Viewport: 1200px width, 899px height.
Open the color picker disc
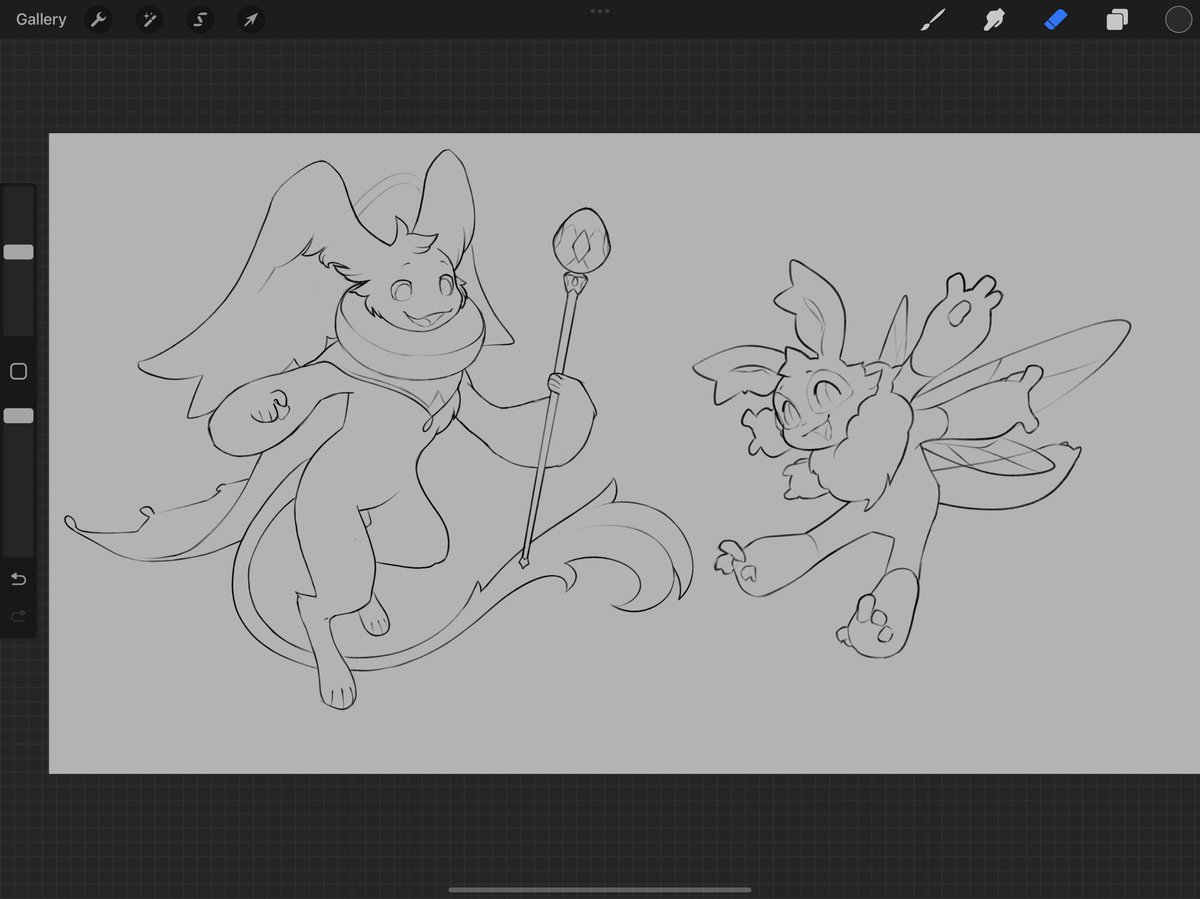coord(1178,19)
